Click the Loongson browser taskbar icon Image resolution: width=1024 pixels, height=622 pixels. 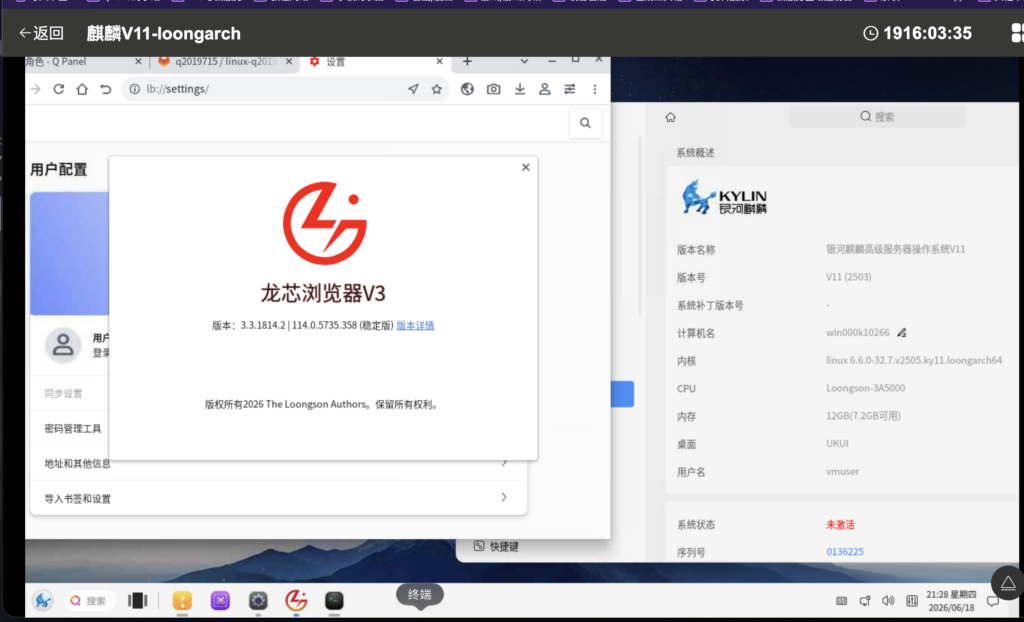coord(296,600)
